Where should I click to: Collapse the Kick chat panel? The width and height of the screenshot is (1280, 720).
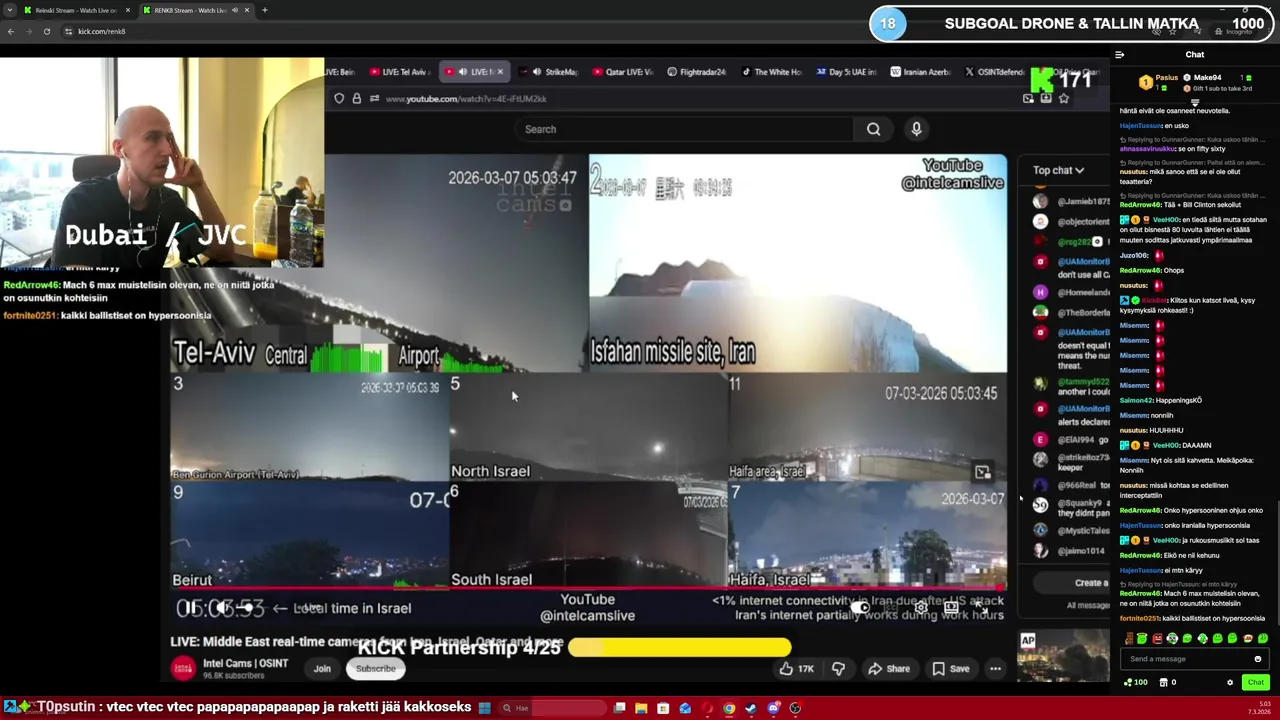click(1120, 55)
